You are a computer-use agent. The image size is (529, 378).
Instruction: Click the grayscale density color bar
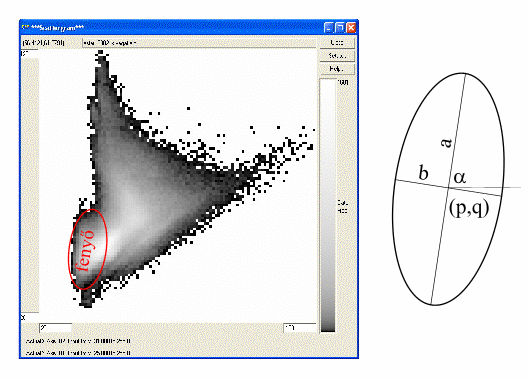tap(328, 205)
